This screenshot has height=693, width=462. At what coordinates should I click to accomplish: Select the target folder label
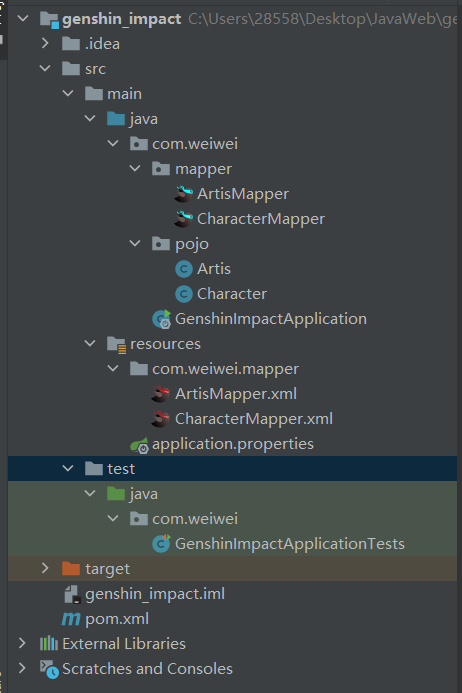107,570
